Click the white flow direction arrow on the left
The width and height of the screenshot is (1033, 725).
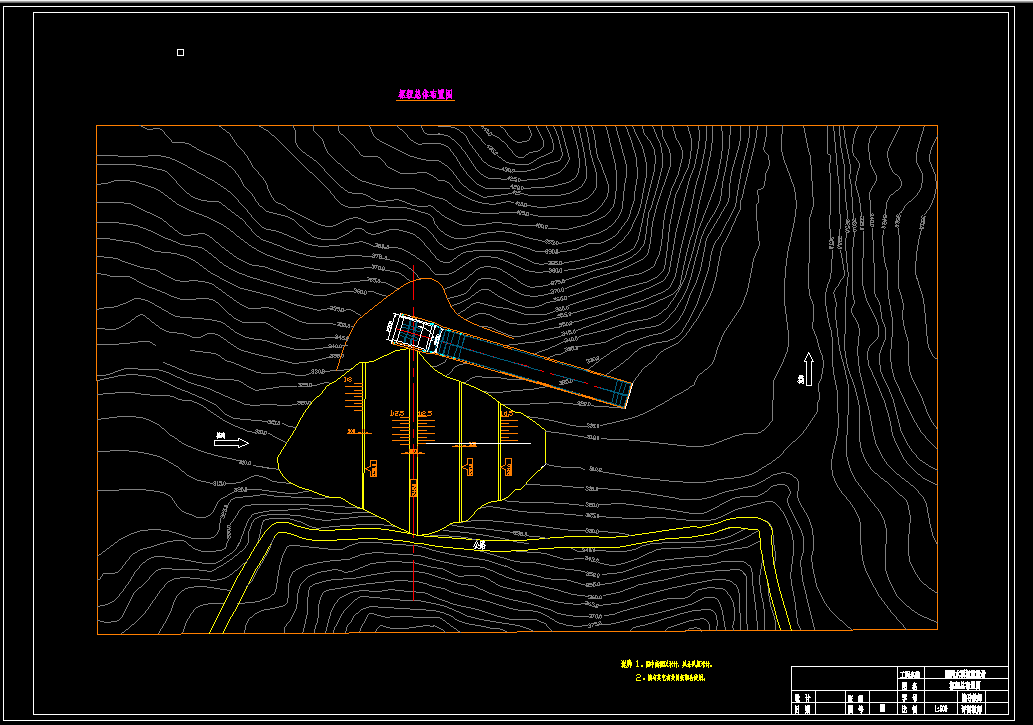click(x=231, y=443)
